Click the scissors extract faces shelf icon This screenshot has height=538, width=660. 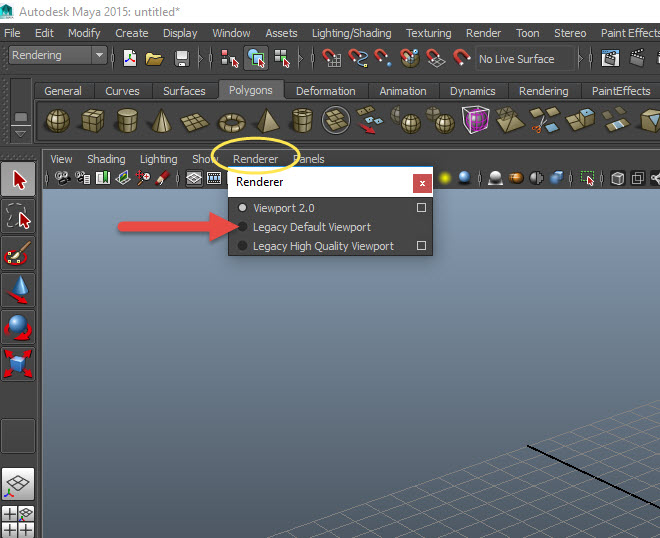coord(545,120)
